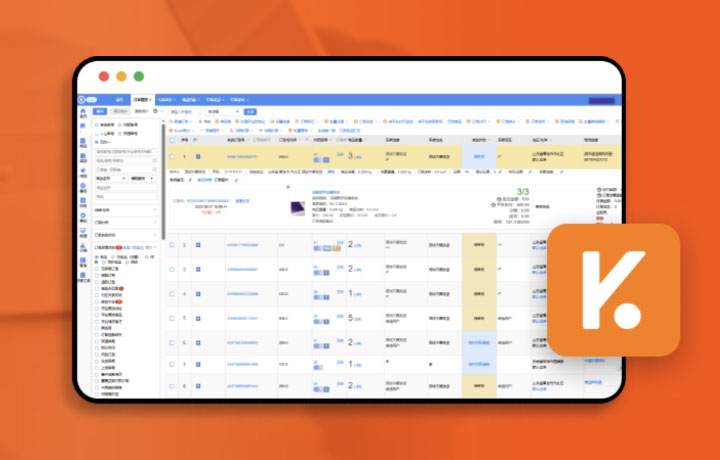
Task: Click the product thumbnail in the expanded row 1 details
Action: click(x=298, y=208)
